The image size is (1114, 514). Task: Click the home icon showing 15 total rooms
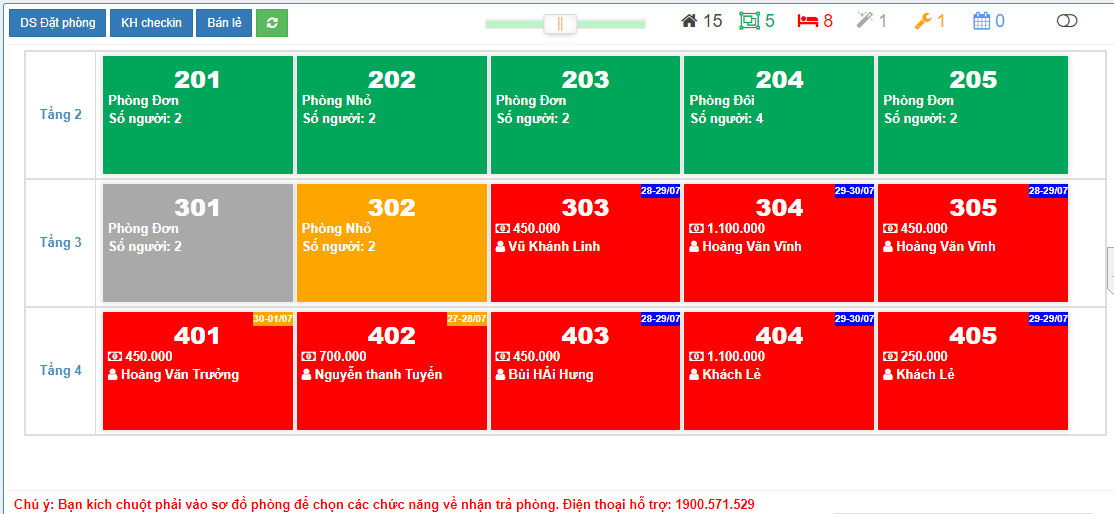tap(690, 21)
